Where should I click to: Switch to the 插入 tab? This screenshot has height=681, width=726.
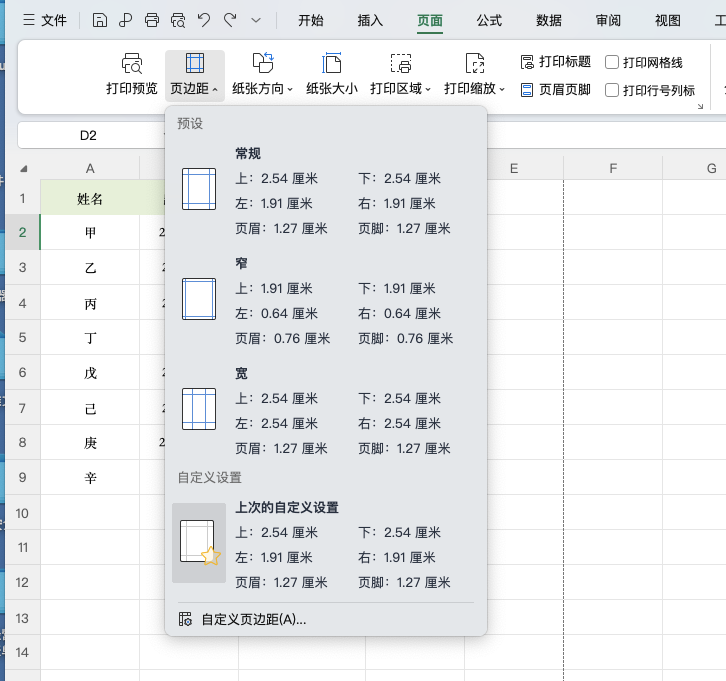[x=370, y=20]
